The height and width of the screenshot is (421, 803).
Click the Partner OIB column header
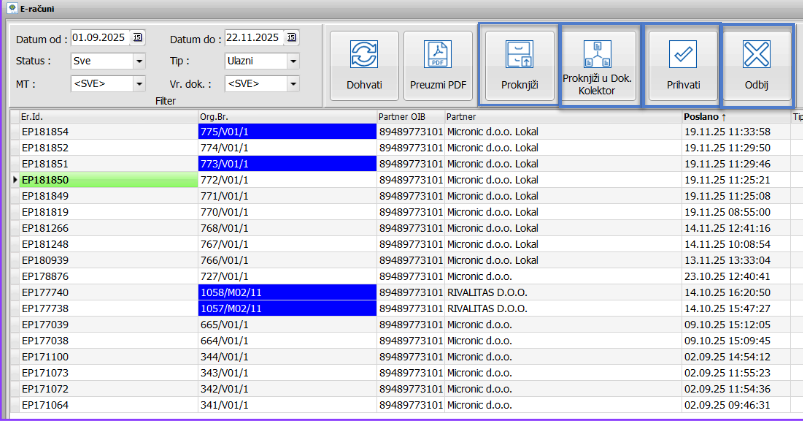click(410, 117)
